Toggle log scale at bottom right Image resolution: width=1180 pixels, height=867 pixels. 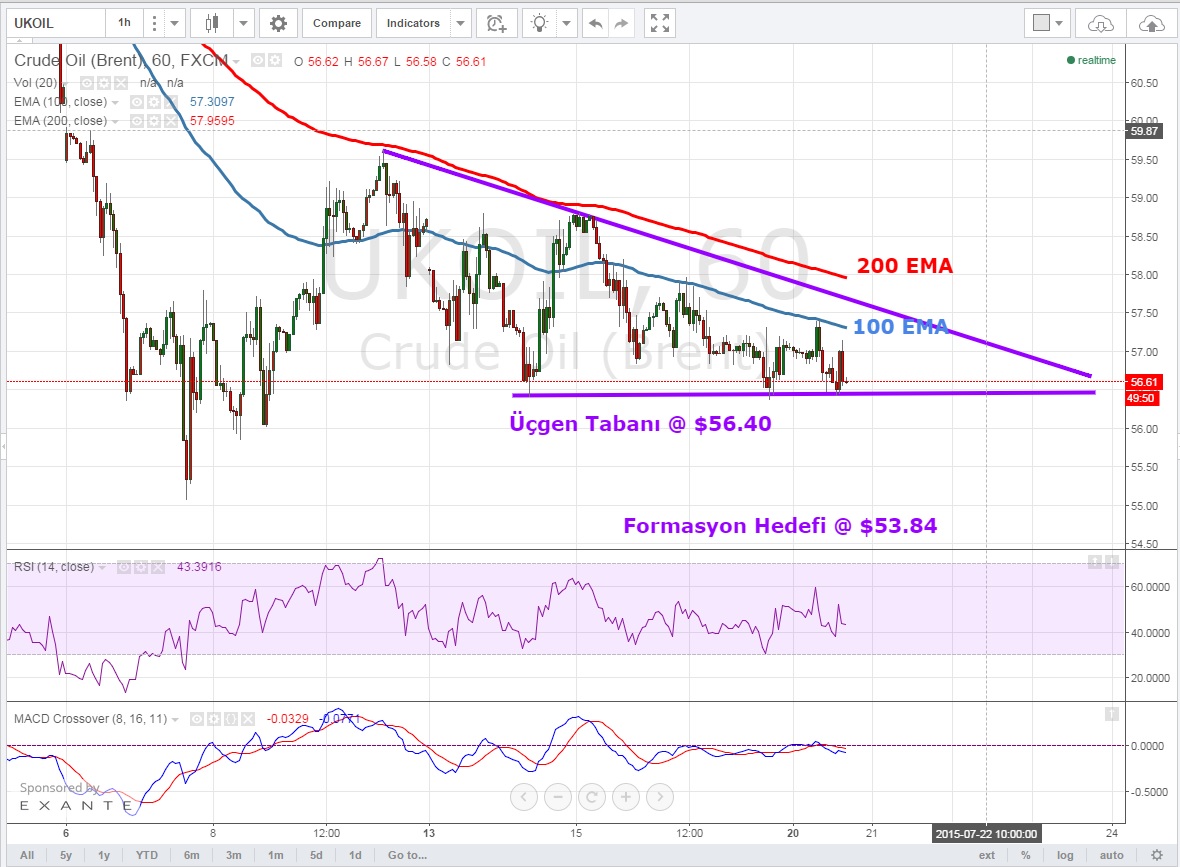coord(1066,855)
